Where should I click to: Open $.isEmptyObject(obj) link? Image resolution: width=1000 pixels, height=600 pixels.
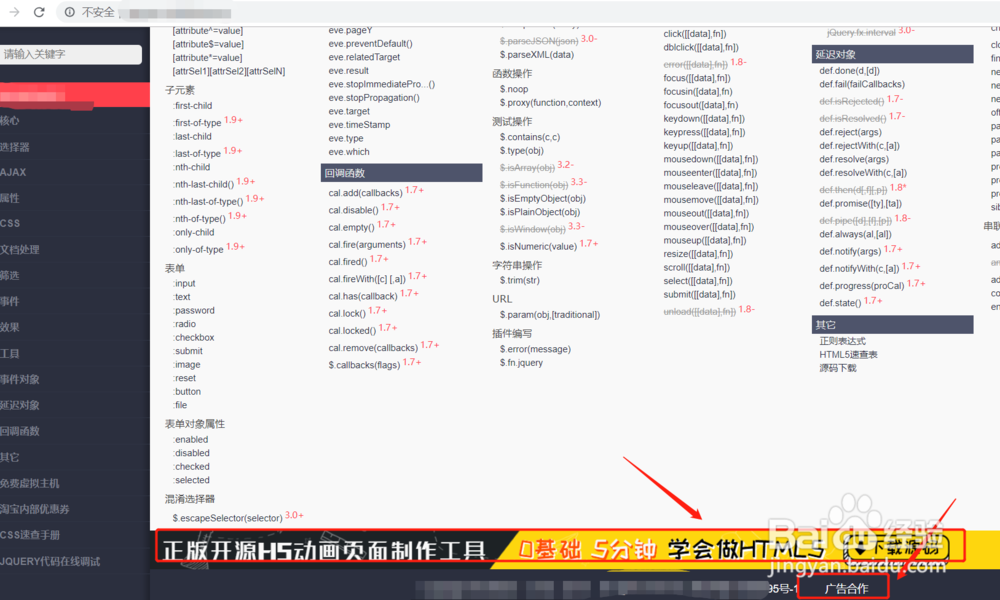click(543, 198)
